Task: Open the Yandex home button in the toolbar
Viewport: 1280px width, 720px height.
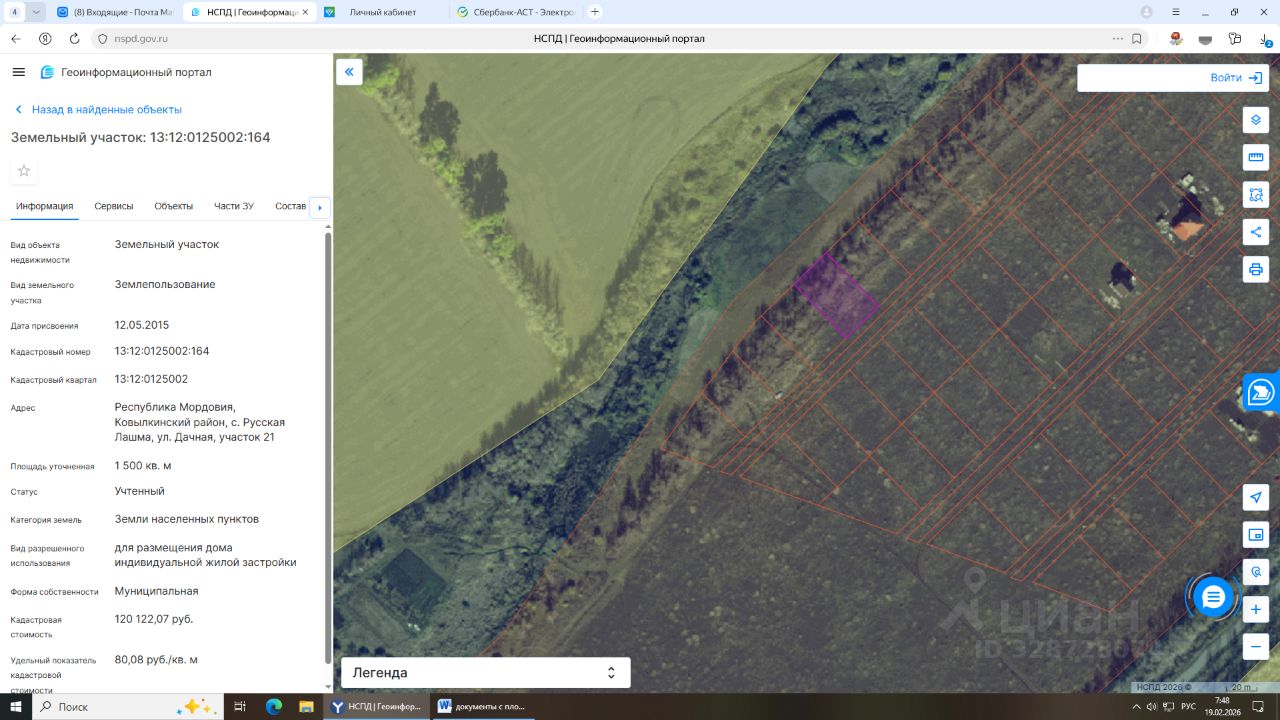Action: tap(45, 39)
